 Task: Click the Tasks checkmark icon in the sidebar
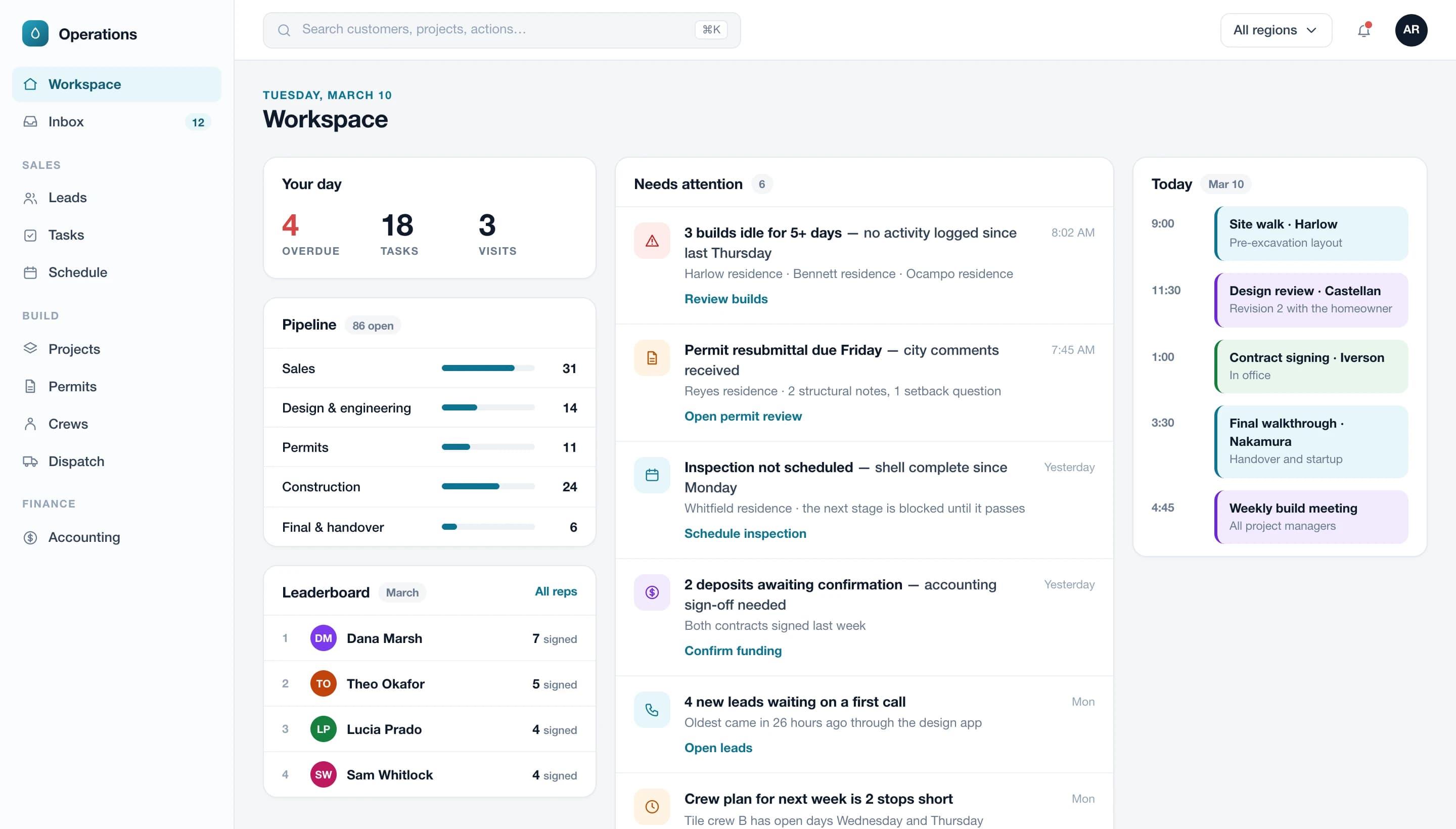click(x=30, y=235)
